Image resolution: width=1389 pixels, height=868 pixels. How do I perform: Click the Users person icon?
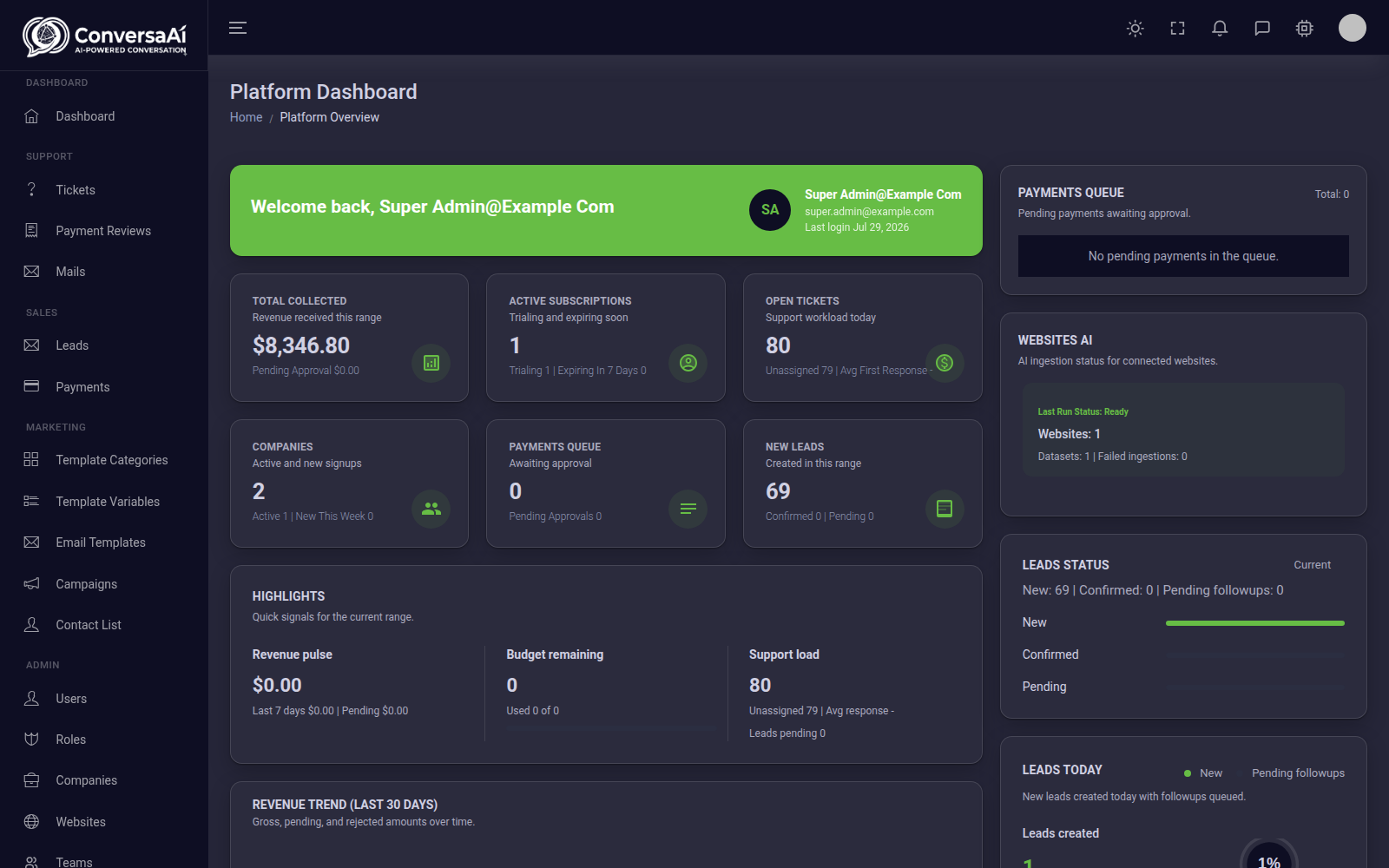point(31,698)
